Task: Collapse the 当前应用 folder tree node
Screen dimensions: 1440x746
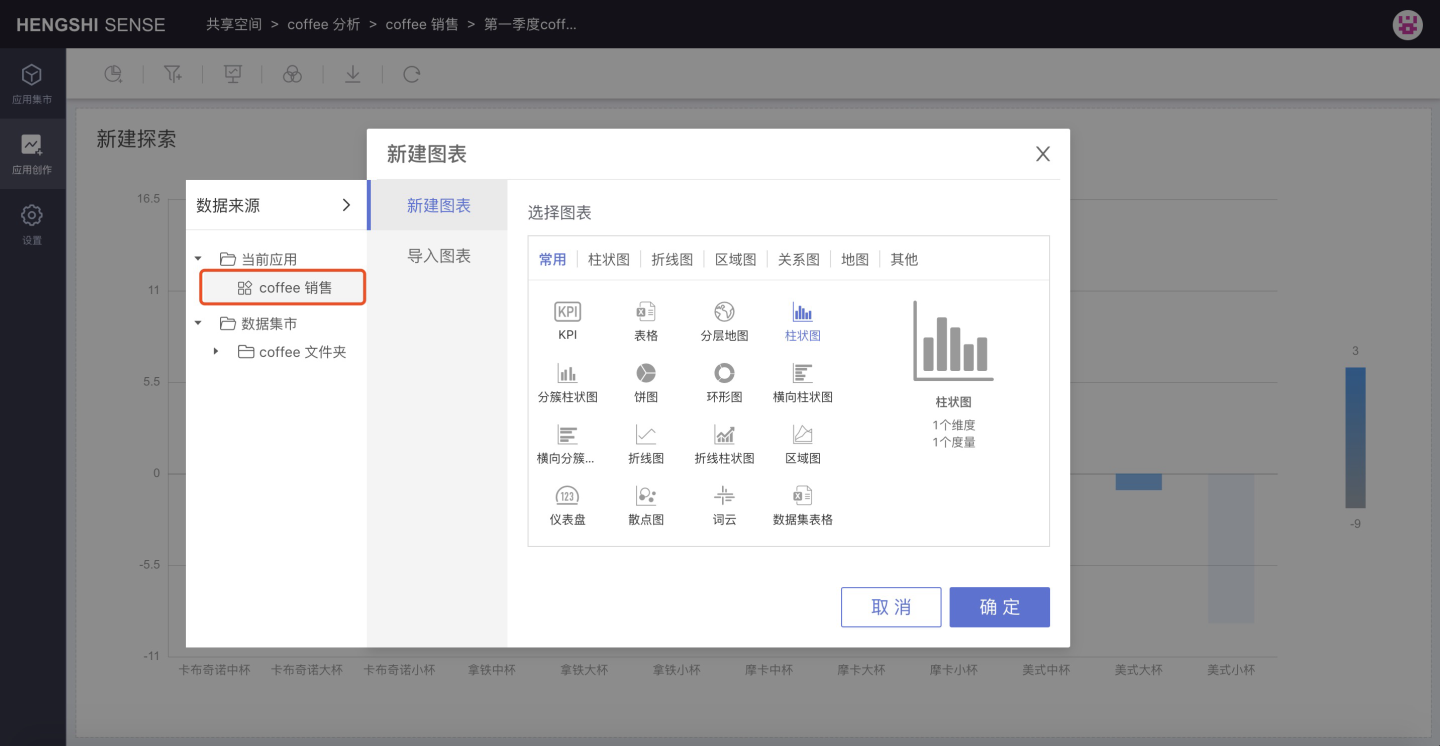Action: click(x=198, y=259)
